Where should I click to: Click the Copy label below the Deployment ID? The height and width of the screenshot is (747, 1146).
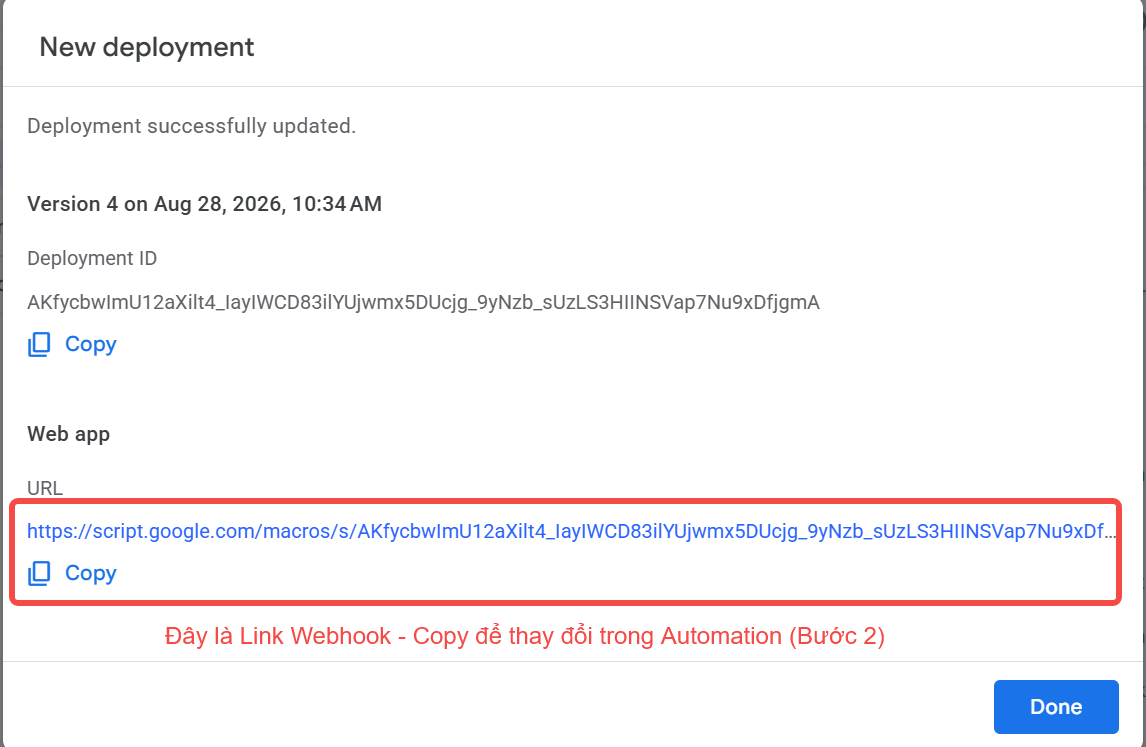coord(91,344)
